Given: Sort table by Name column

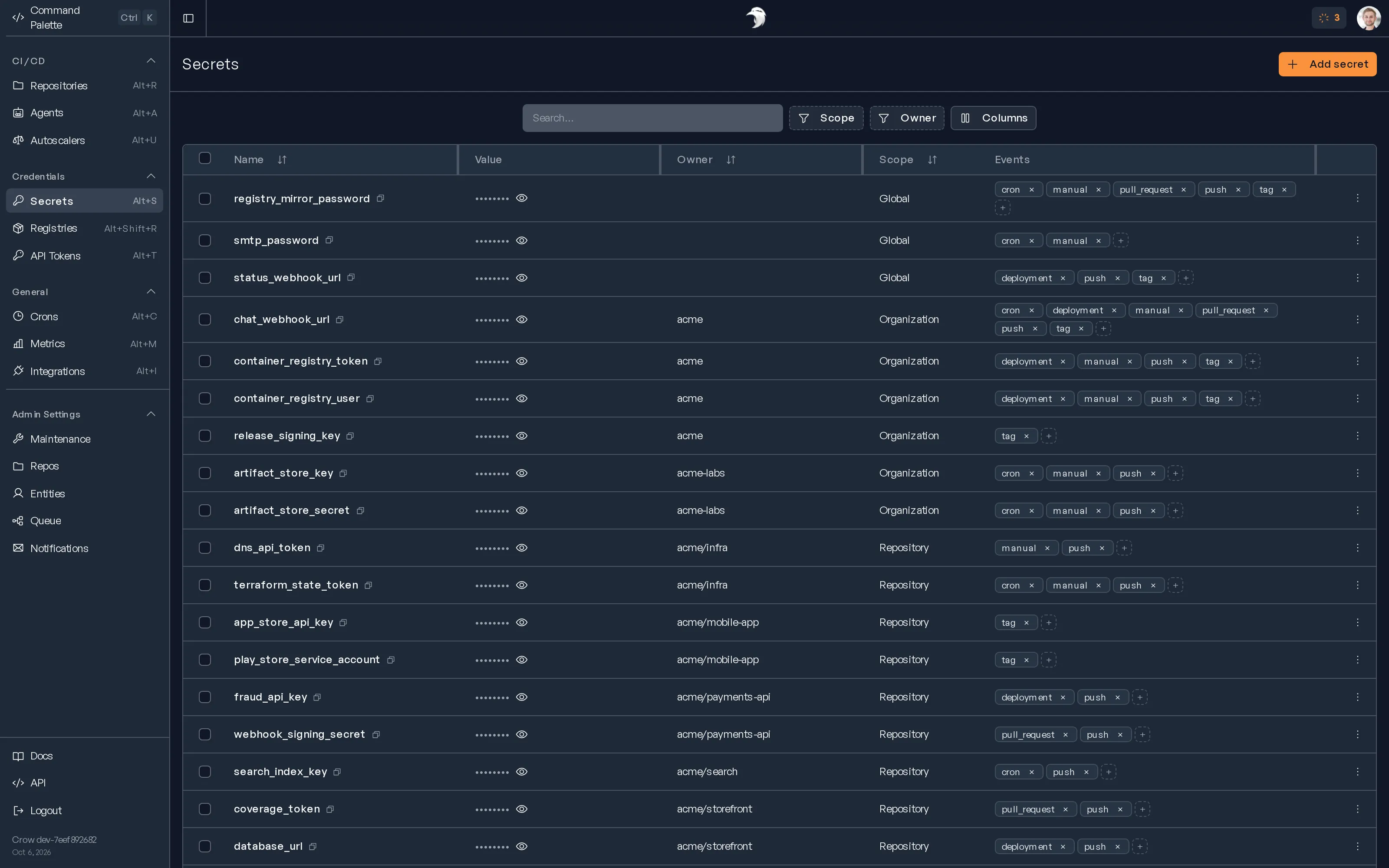Looking at the screenshot, I should coord(282,160).
